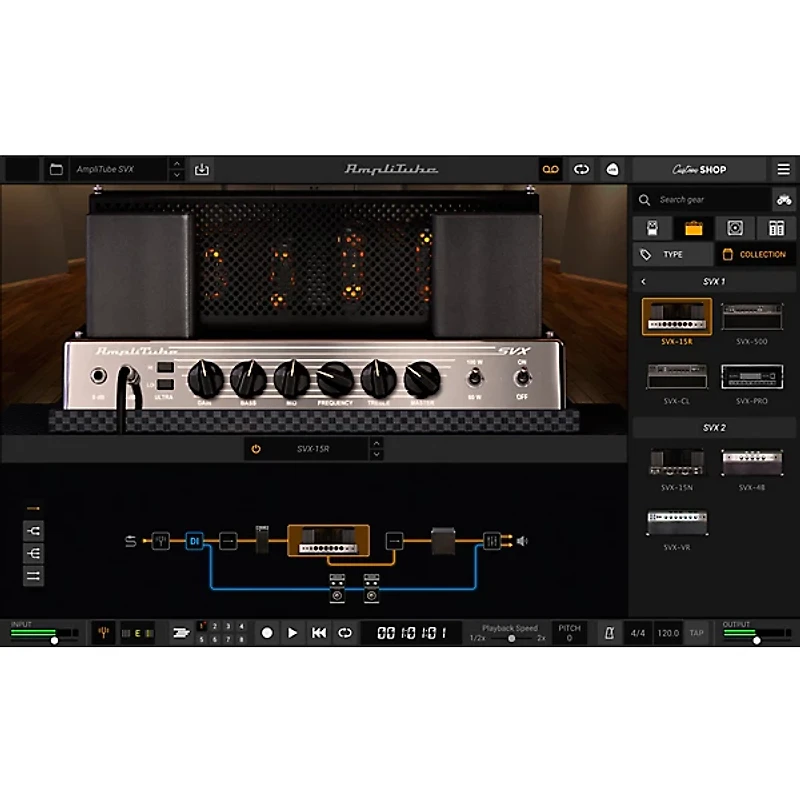Select the stomp pedal gear category
The width and height of the screenshot is (800, 800).
pyautogui.click(x=652, y=228)
